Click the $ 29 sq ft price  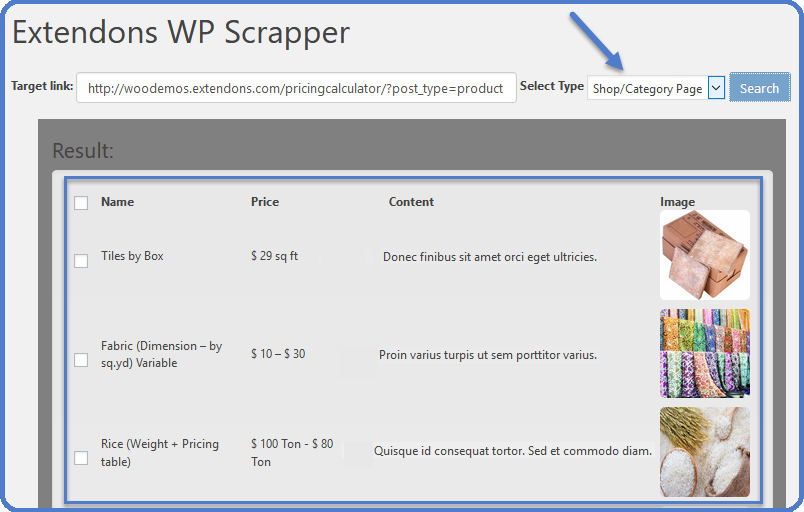point(274,256)
